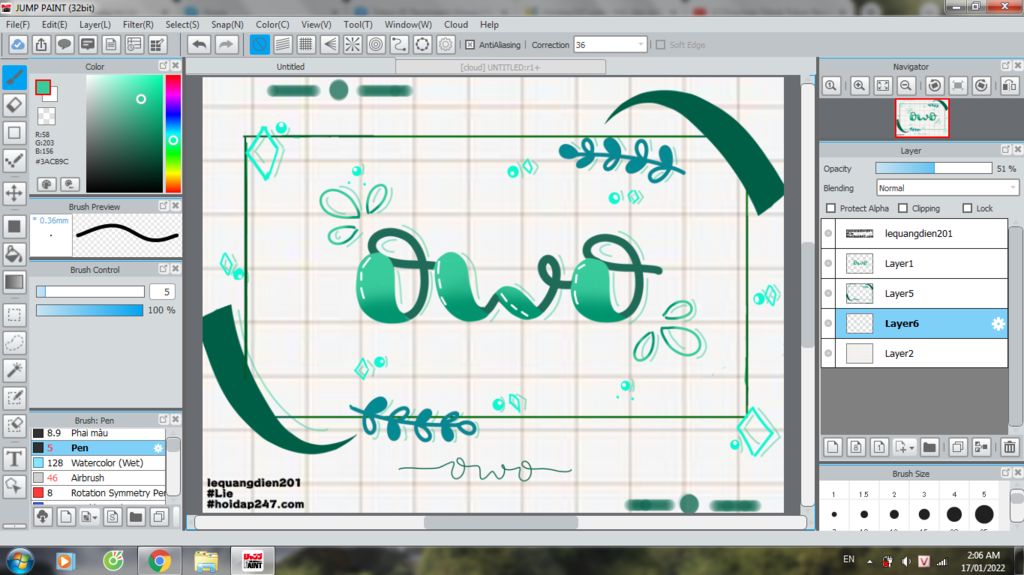Enable vanishing point snap
1024x575 pixels.
(329, 44)
